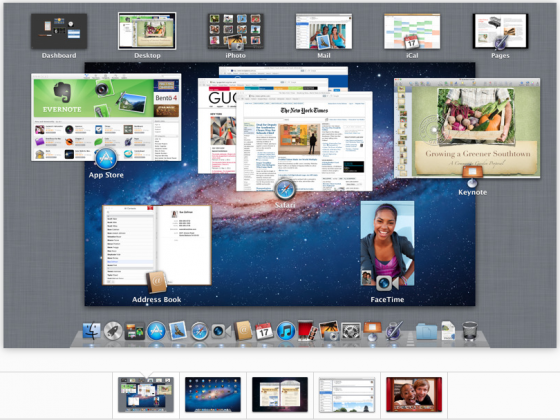Open Pages pen icon in the Dock
Image resolution: width=560 pixels, height=420 pixels.
[x=394, y=331]
